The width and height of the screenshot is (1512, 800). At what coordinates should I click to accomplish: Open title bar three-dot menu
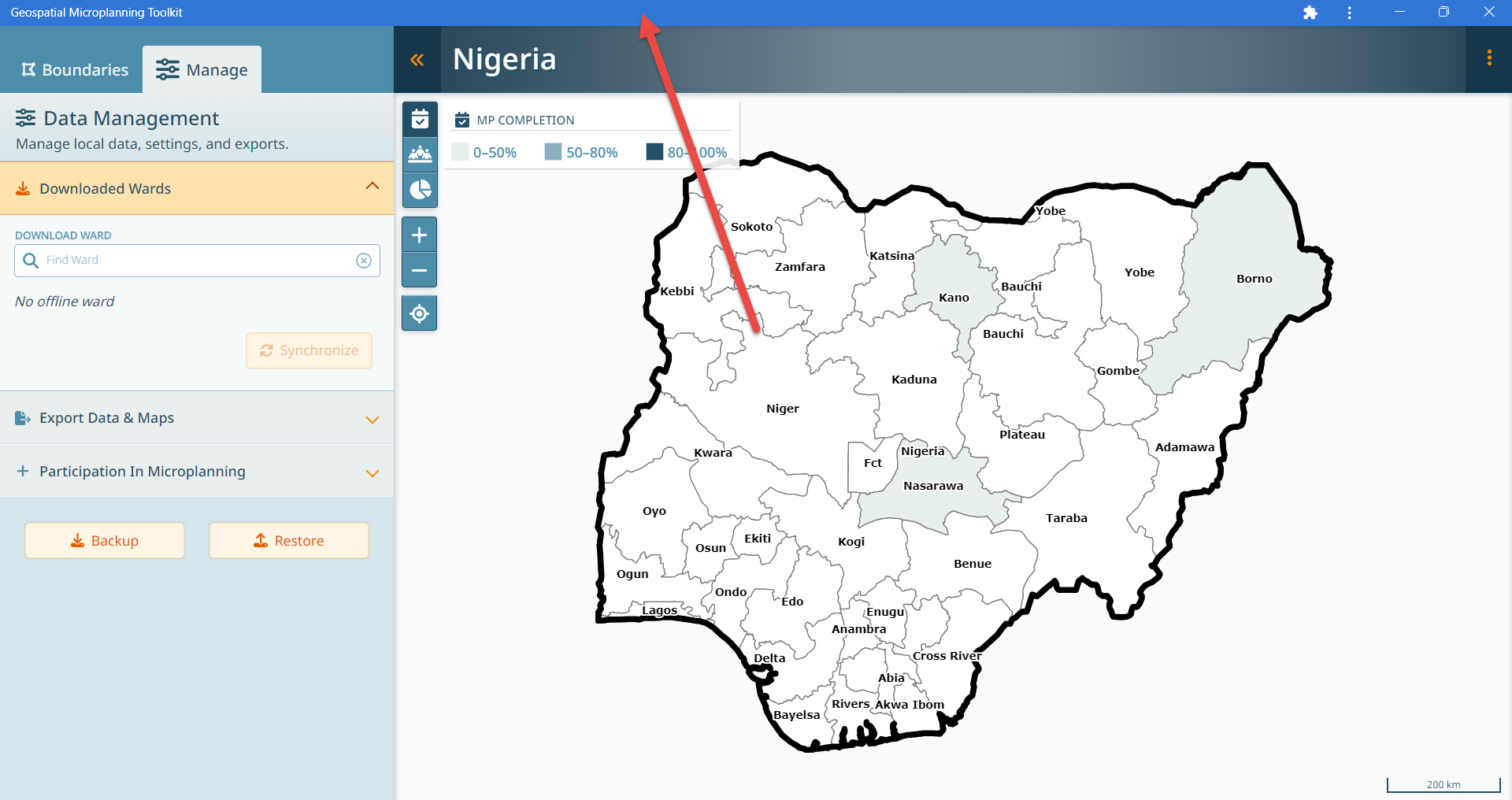1350,13
